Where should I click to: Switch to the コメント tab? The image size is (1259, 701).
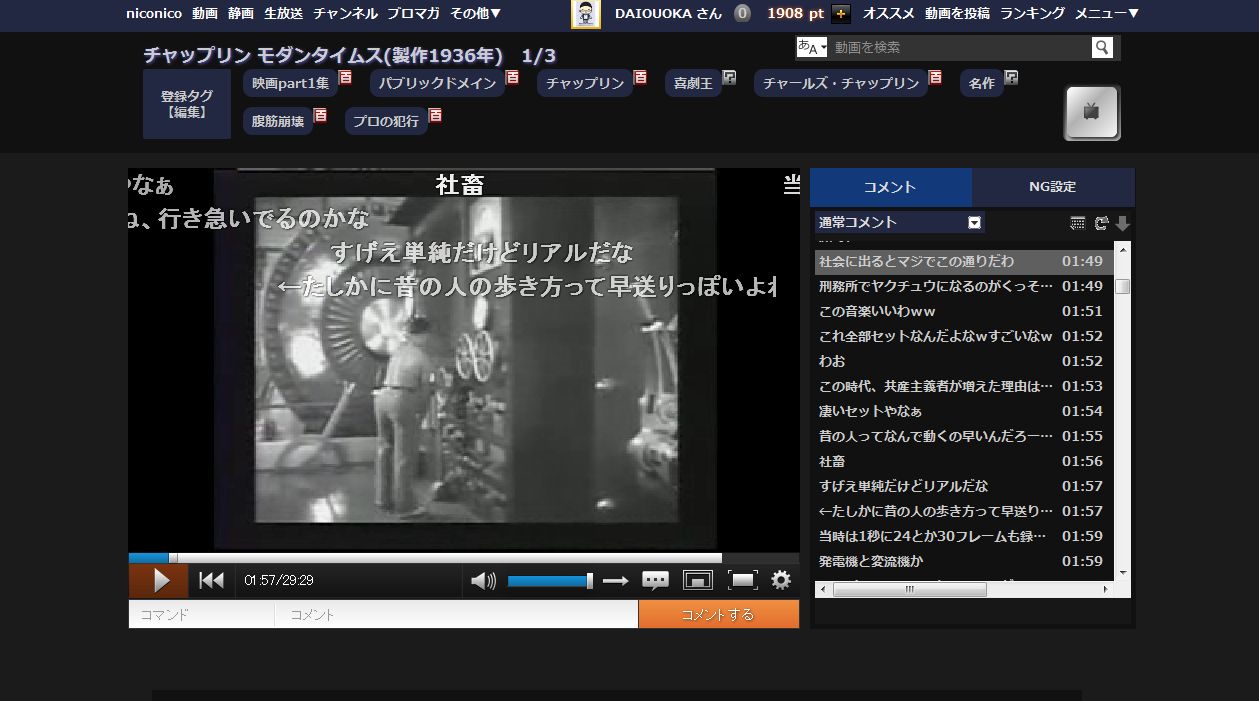[x=890, y=187]
